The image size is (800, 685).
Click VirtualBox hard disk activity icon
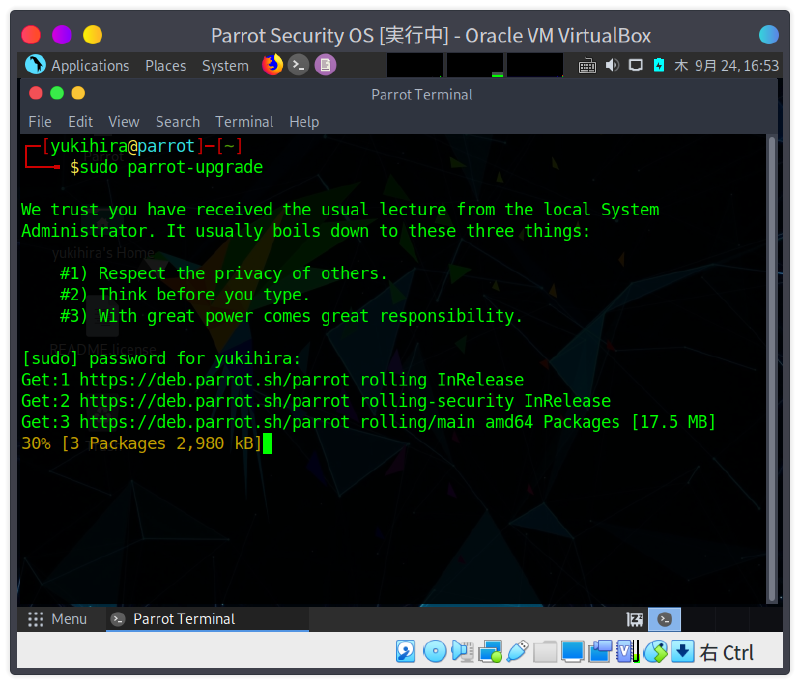pos(406,652)
